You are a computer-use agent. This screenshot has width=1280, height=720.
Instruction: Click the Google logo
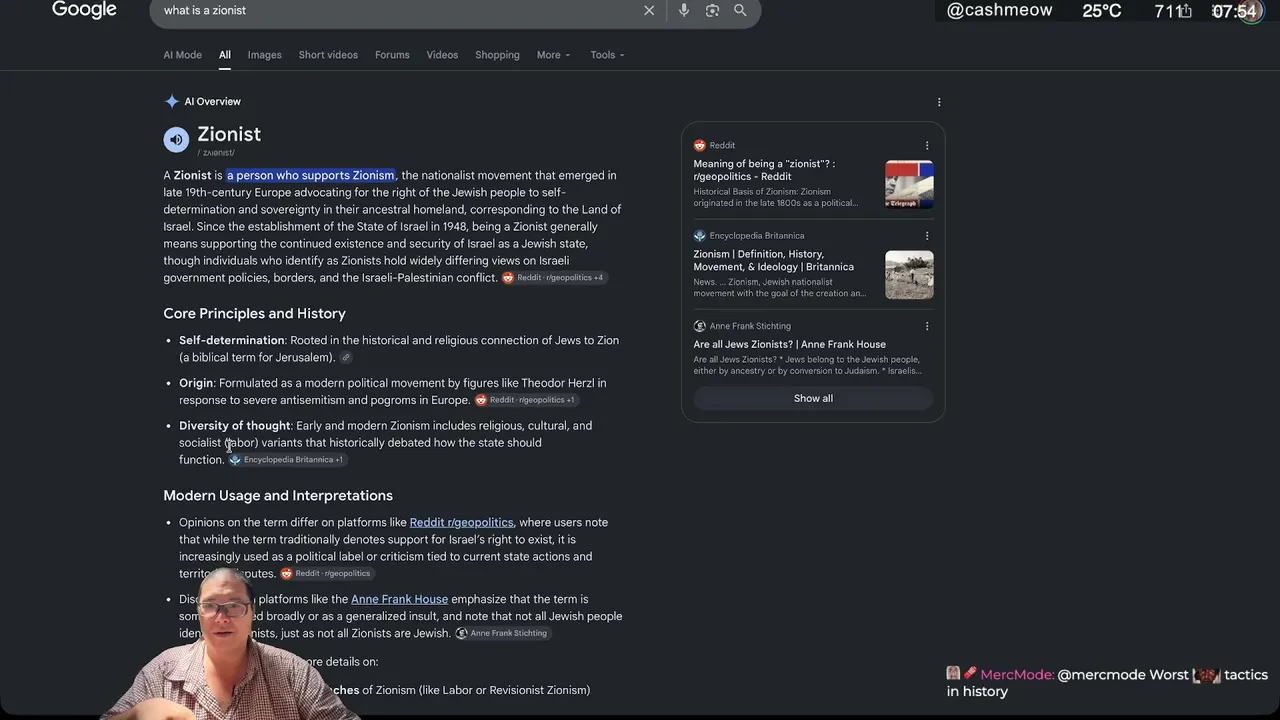click(x=84, y=10)
